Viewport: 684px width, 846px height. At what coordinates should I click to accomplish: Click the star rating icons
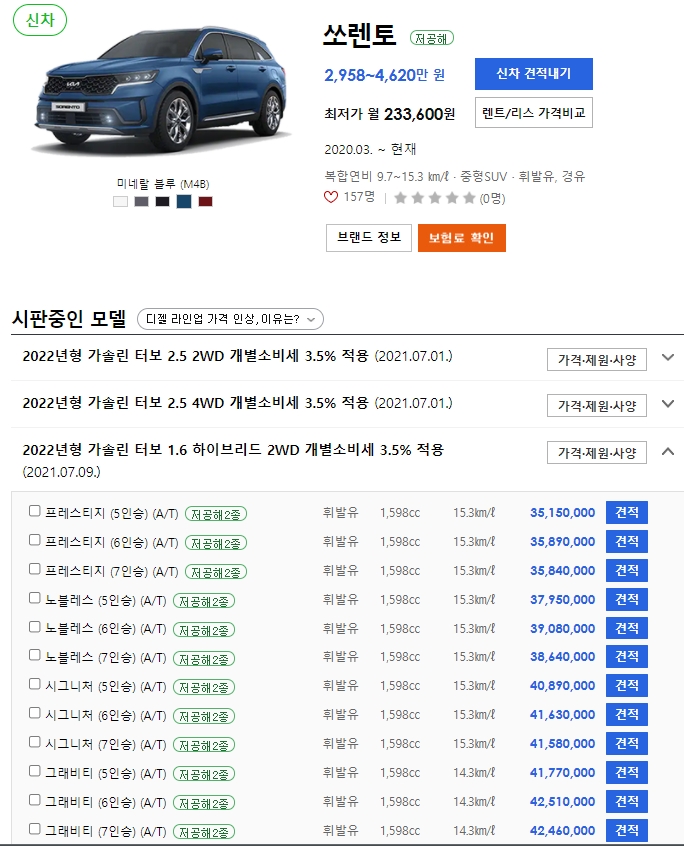point(434,198)
